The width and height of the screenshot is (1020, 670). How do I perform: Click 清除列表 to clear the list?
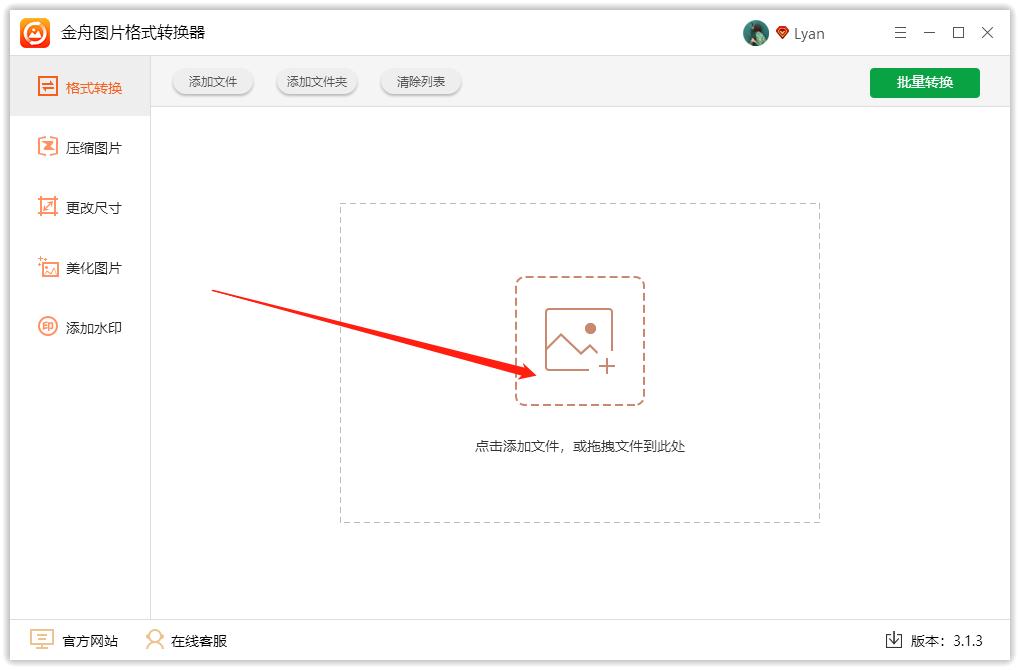pos(420,82)
